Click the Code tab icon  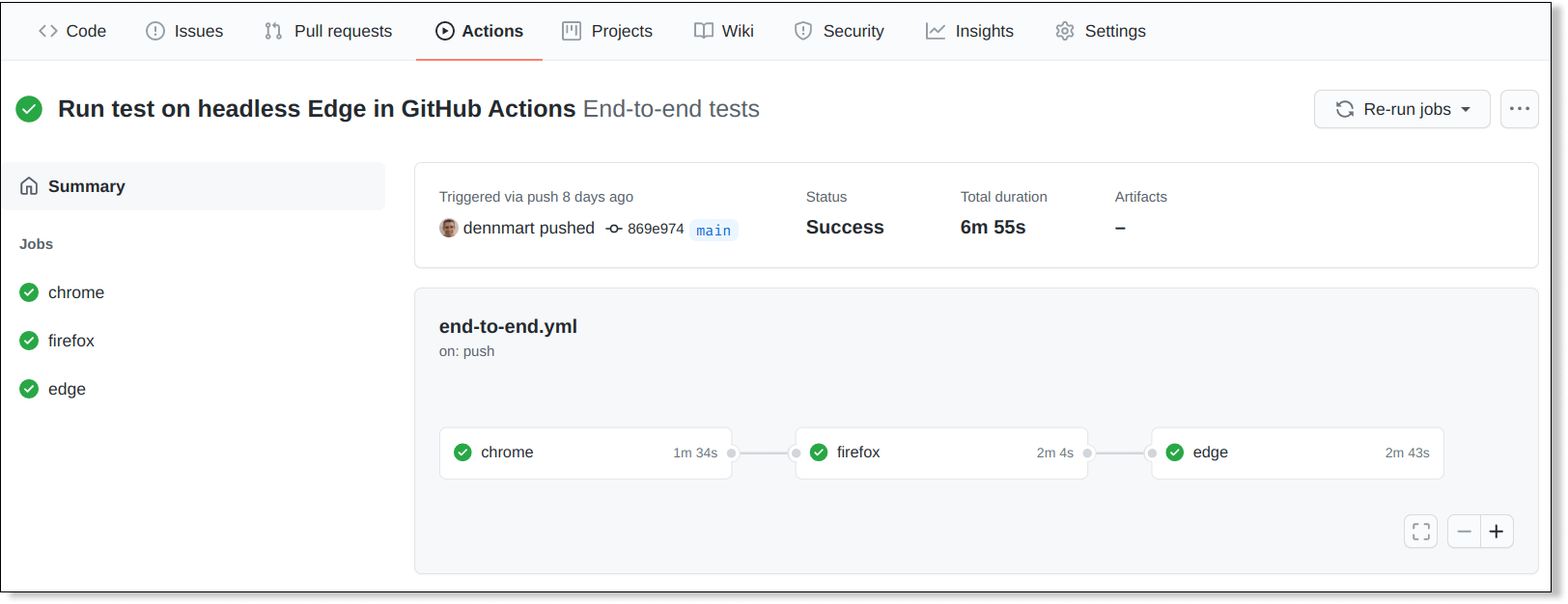coord(47,31)
